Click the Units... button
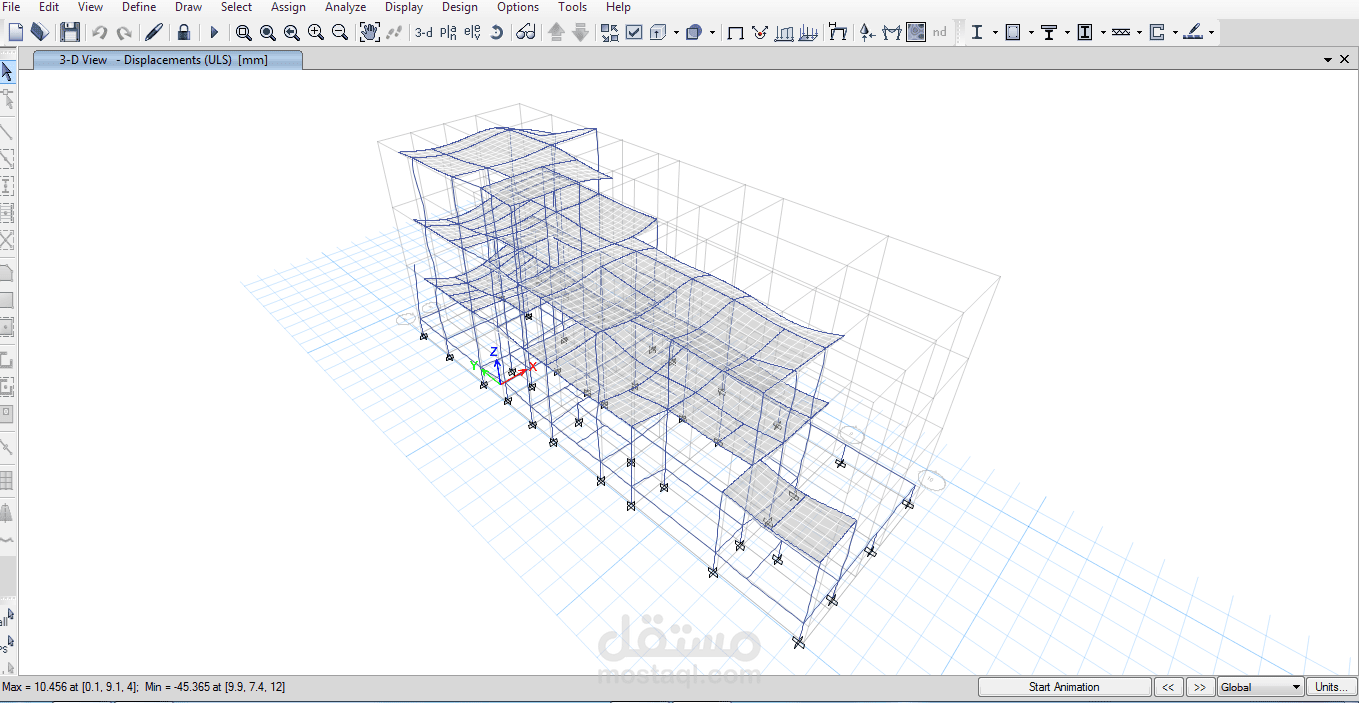 coord(1331,687)
